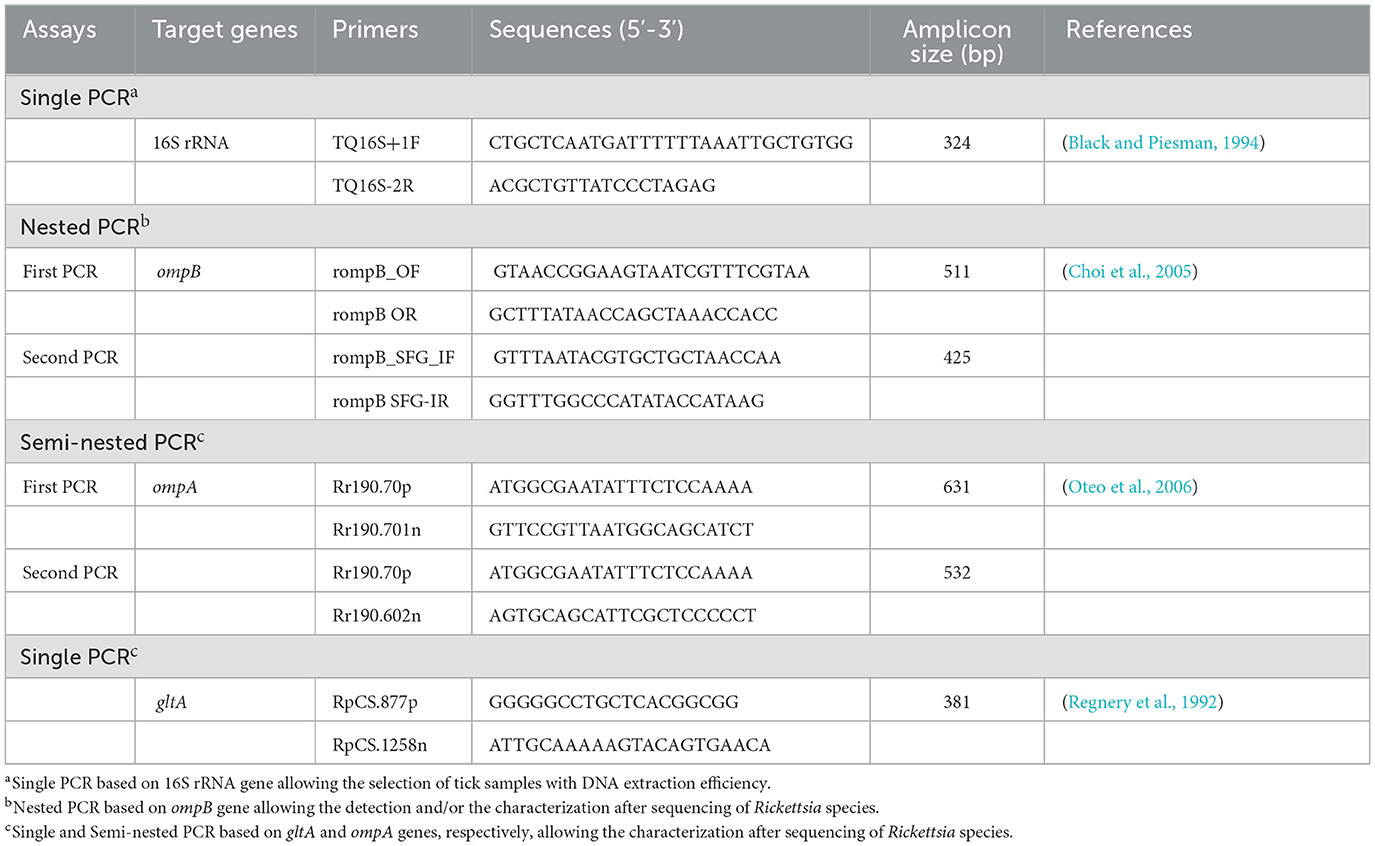Select primer Rr190.701n
This screenshot has width=1375, height=846.
(x=379, y=529)
